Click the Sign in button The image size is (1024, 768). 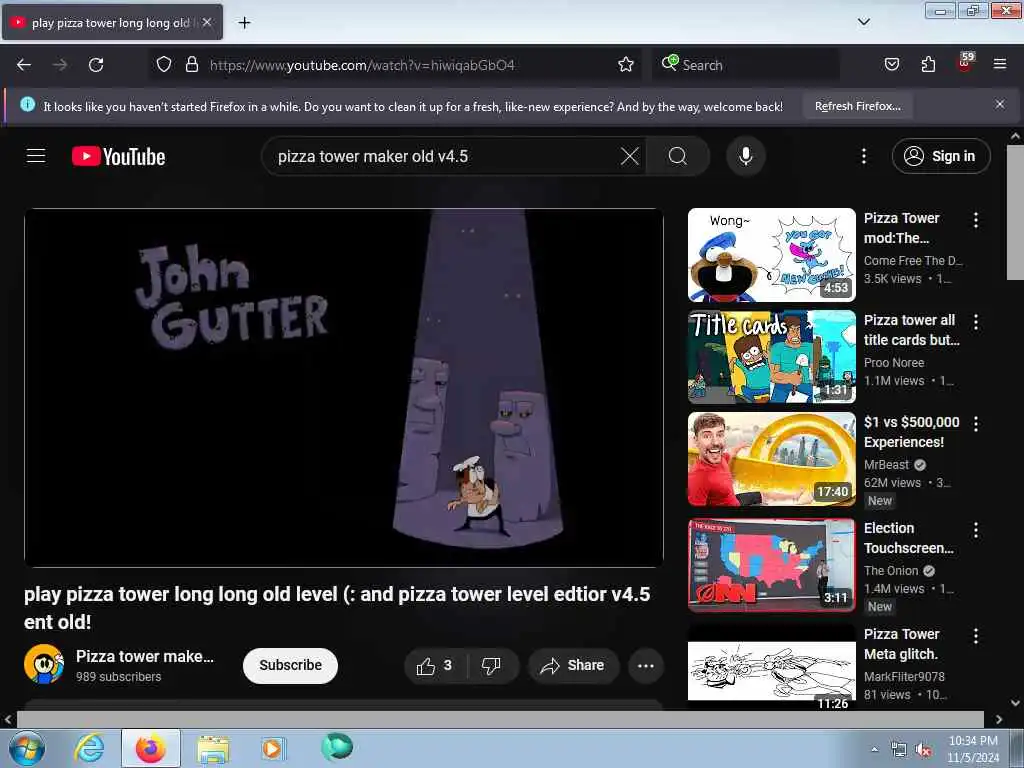[x=941, y=156]
